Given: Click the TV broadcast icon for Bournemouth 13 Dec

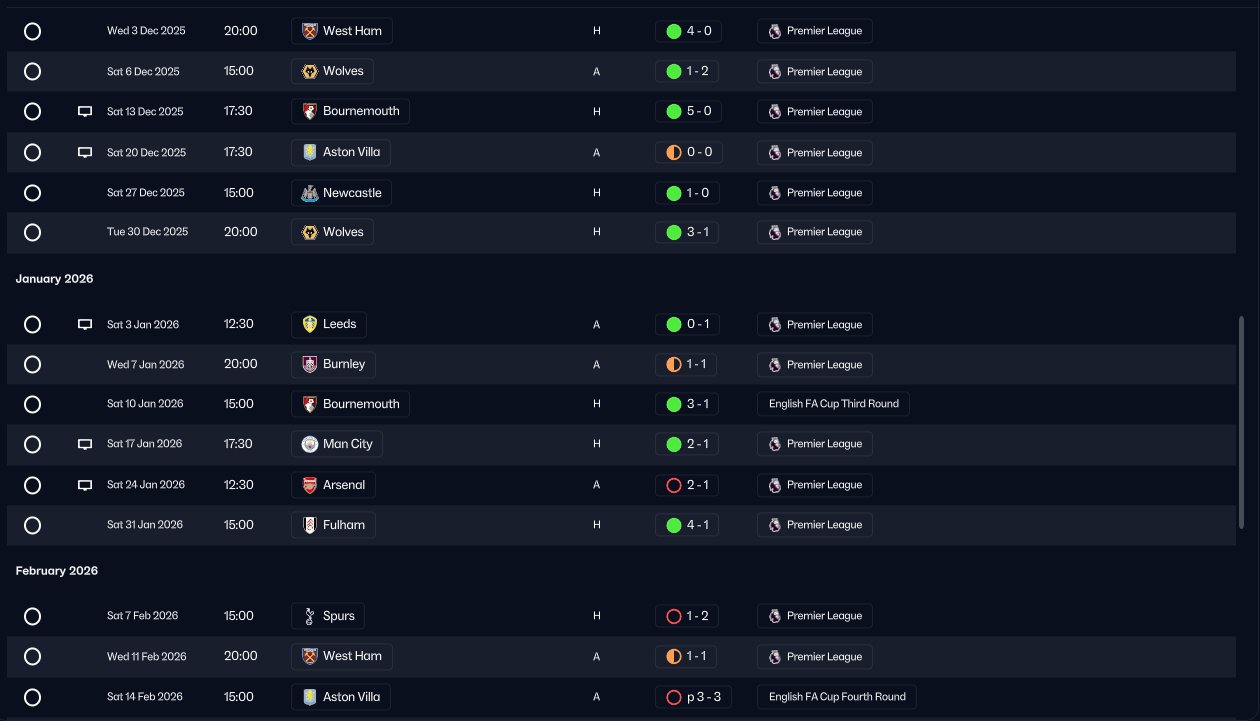Looking at the screenshot, I should [x=85, y=112].
